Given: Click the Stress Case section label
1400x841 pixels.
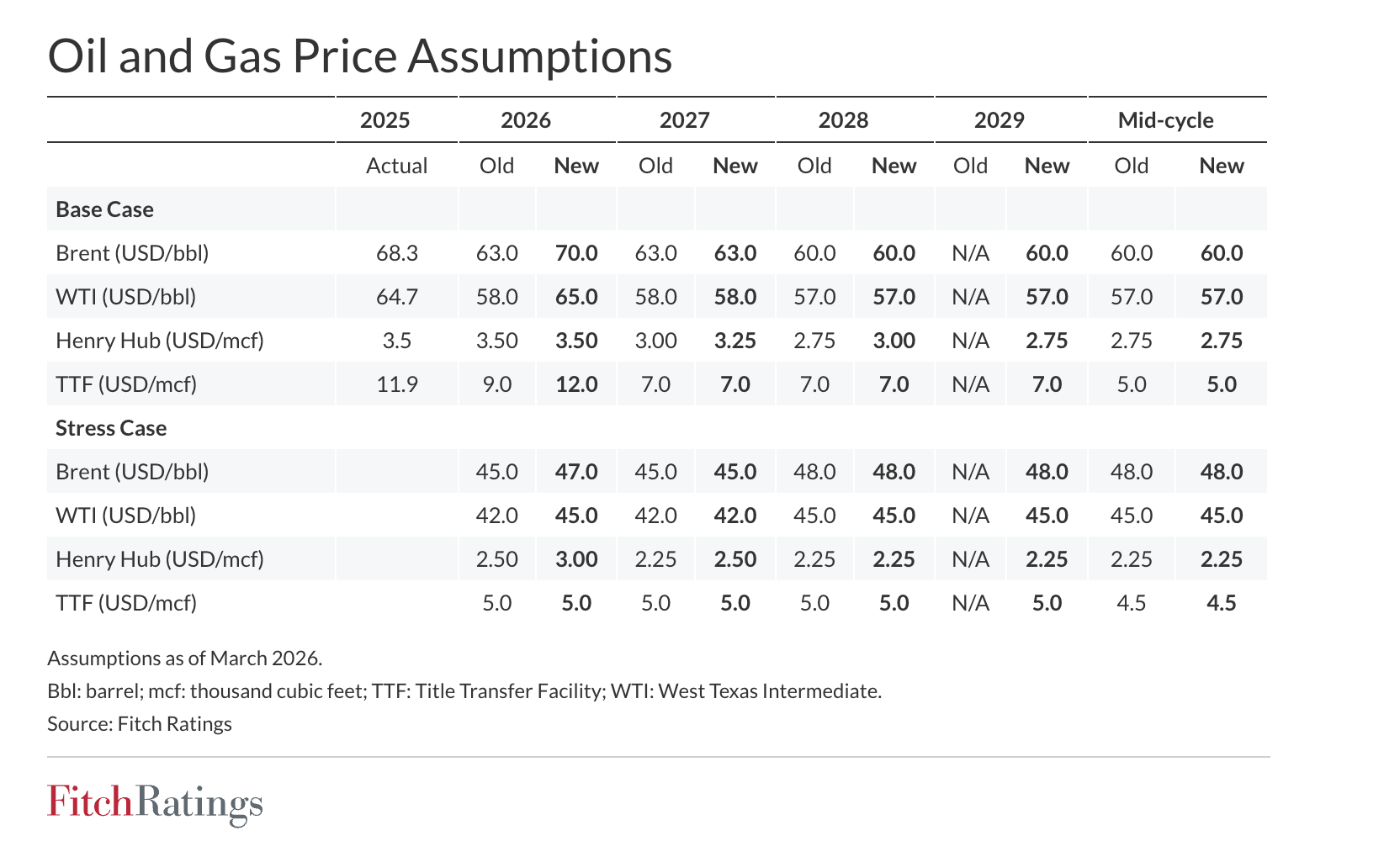Looking at the screenshot, I should [x=111, y=428].
